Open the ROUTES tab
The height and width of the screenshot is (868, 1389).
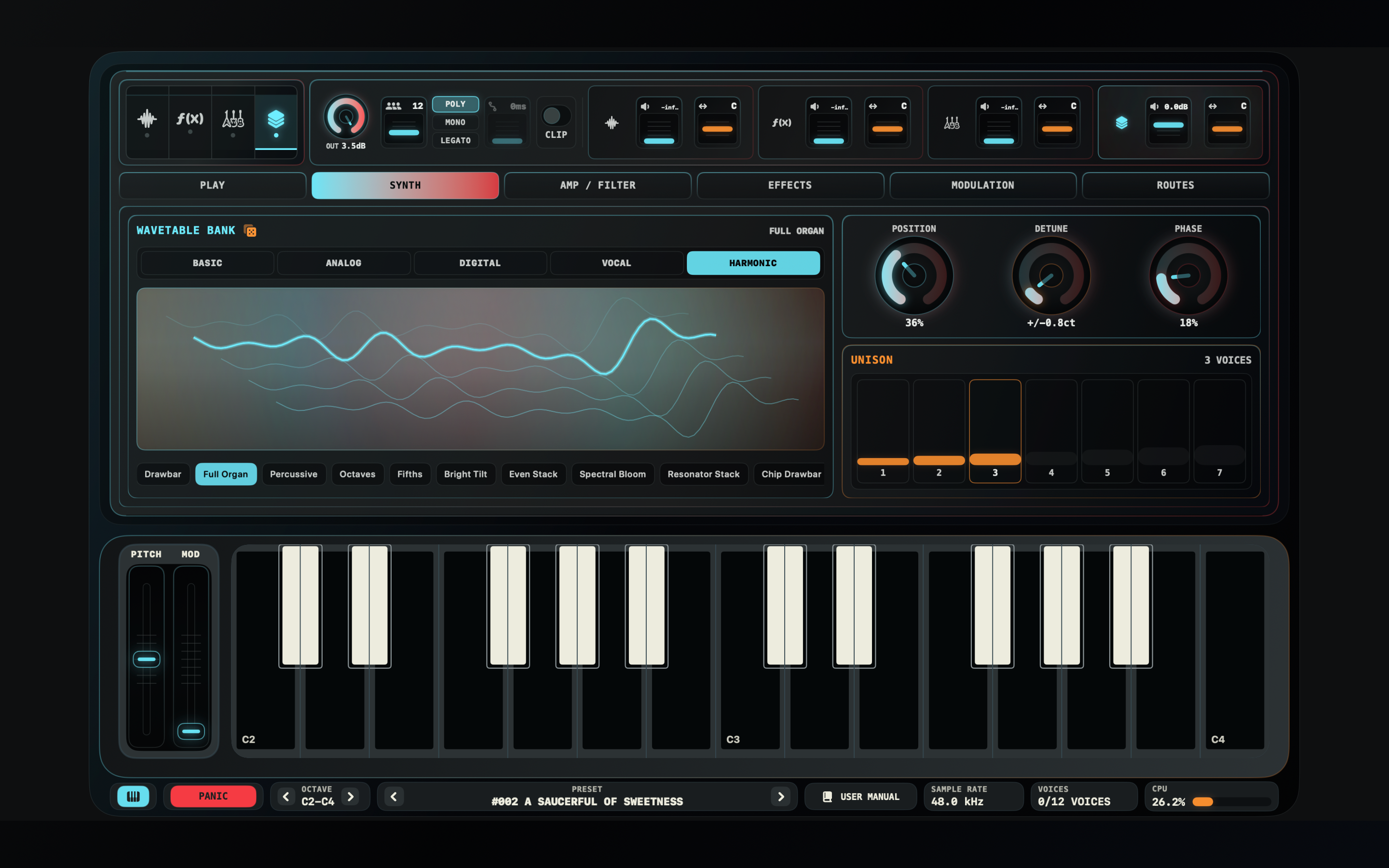[1175, 186]
